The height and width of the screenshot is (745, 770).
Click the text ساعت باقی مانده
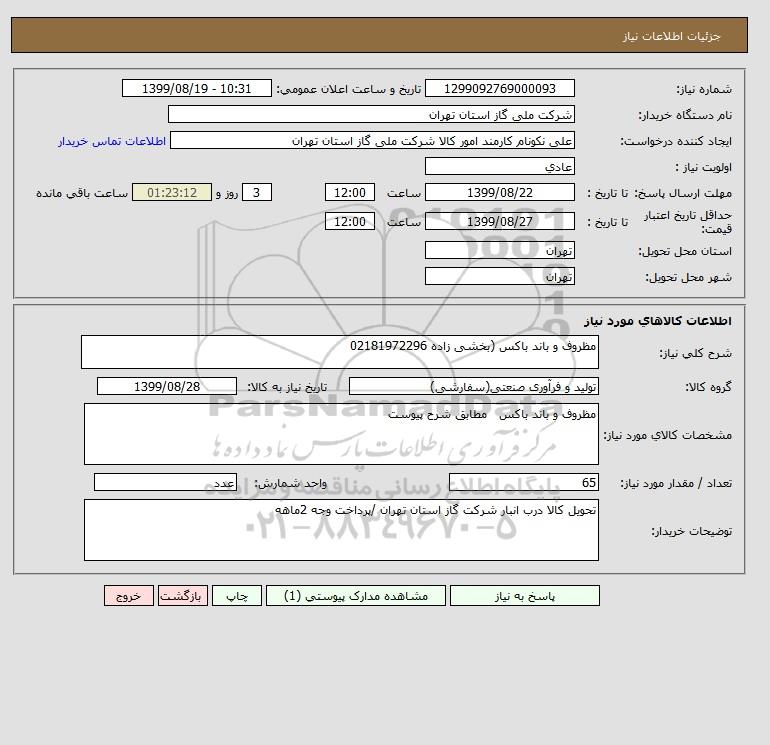(82, 193)
